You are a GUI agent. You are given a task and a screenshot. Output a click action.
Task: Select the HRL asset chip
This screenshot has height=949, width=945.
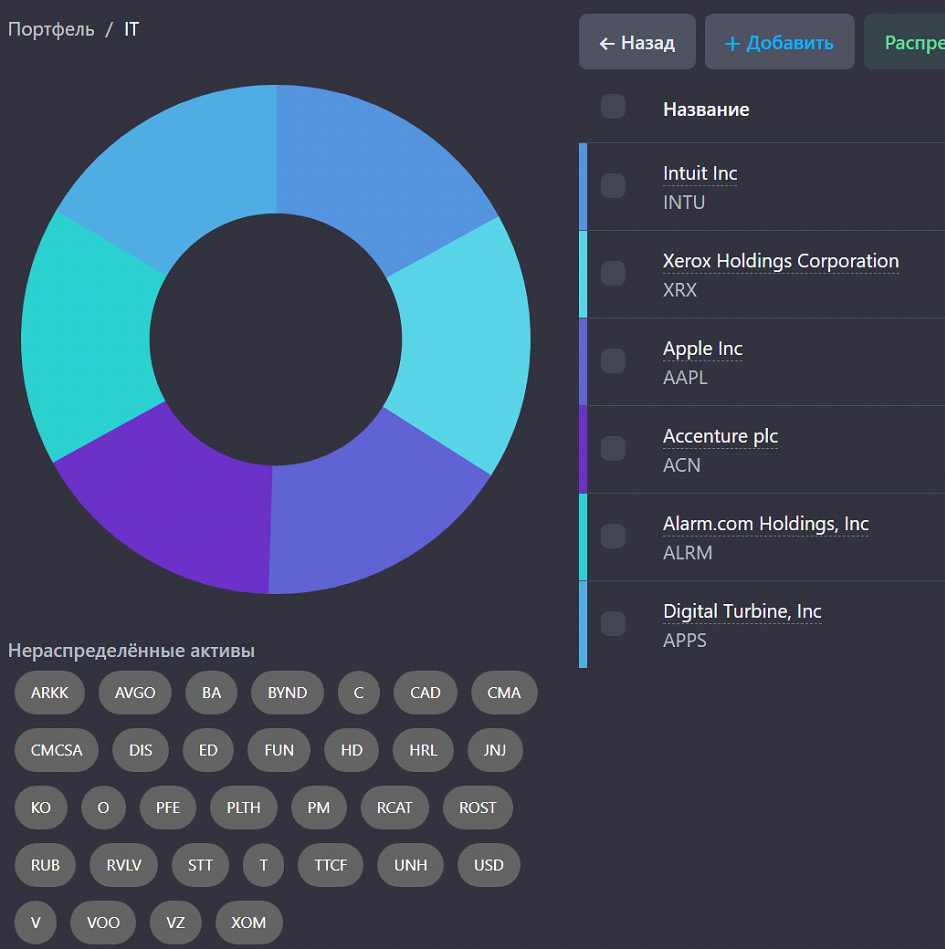pos(423,750)
